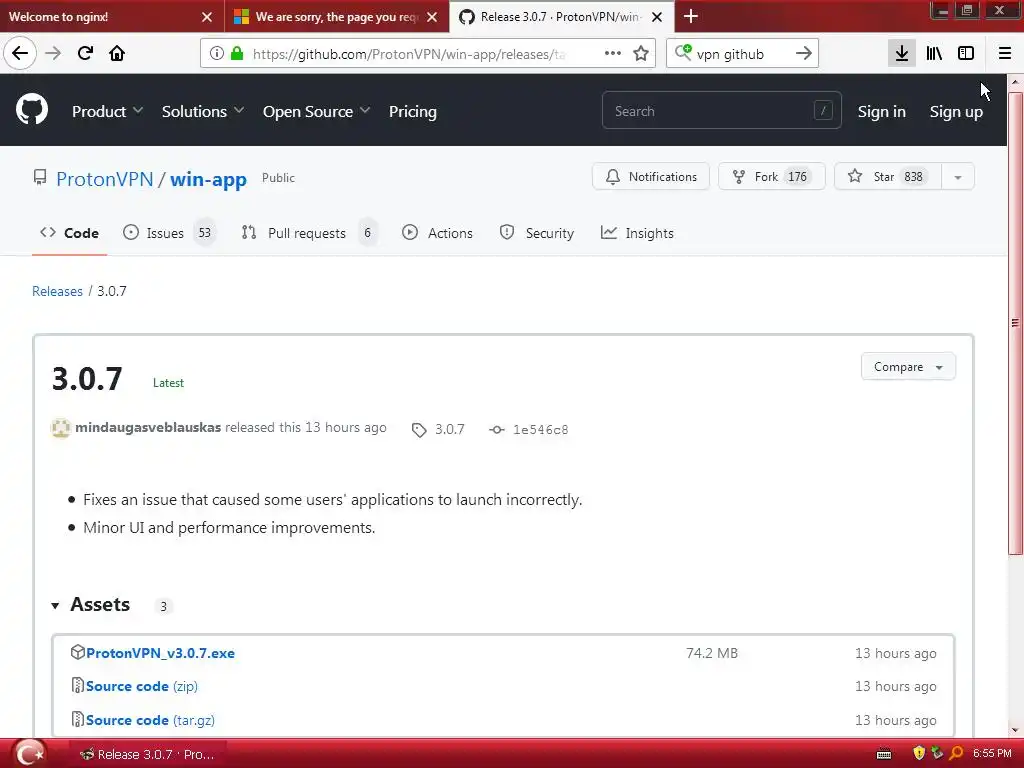Click the shield icon in system tray
Viewport: 1024px width, 768px height.
[919, 754]
